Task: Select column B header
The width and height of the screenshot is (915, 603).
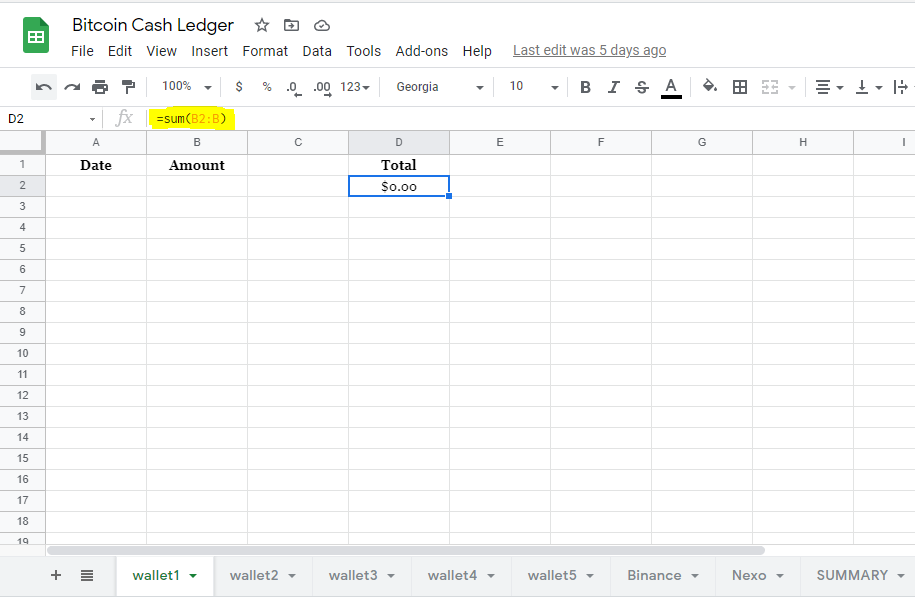Action: 197,142
